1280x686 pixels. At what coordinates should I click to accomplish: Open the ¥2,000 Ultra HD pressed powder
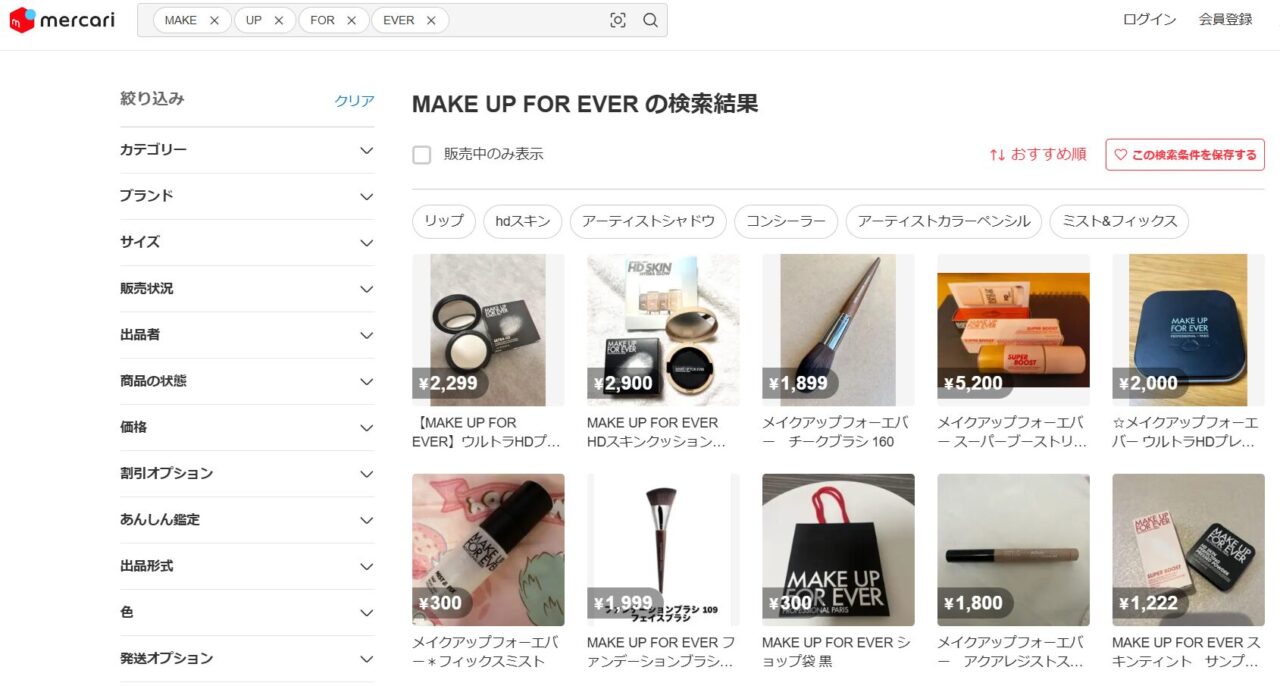(1188, 330)
